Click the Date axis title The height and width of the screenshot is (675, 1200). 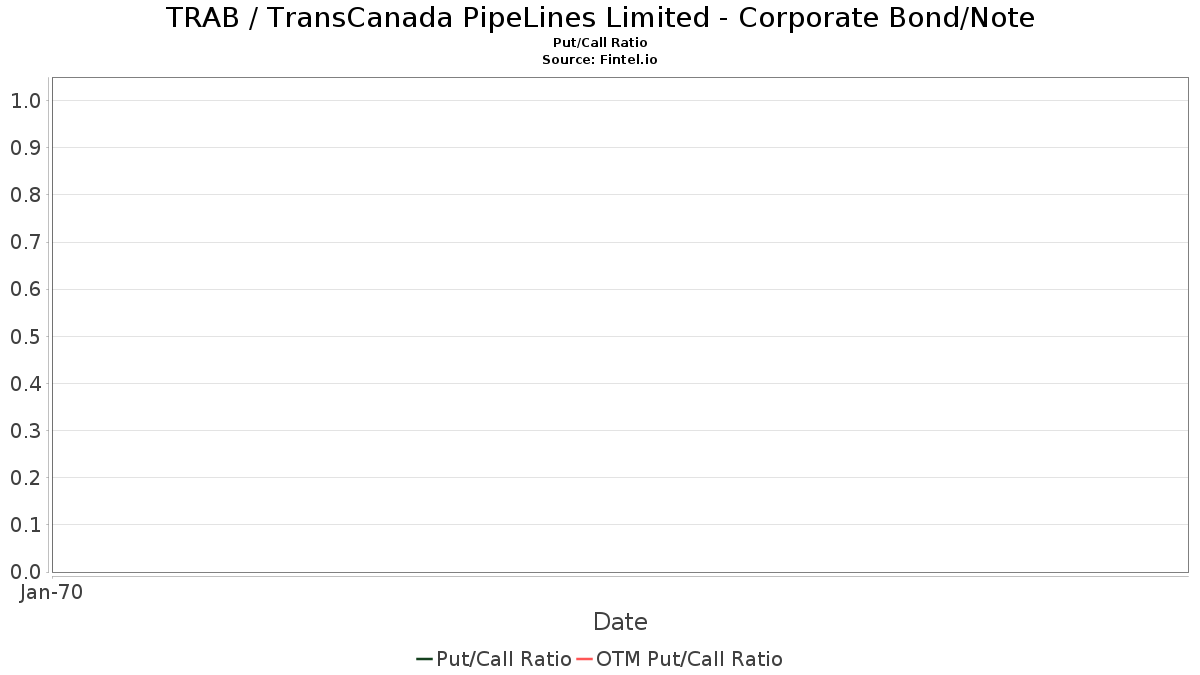pos(620,622)
